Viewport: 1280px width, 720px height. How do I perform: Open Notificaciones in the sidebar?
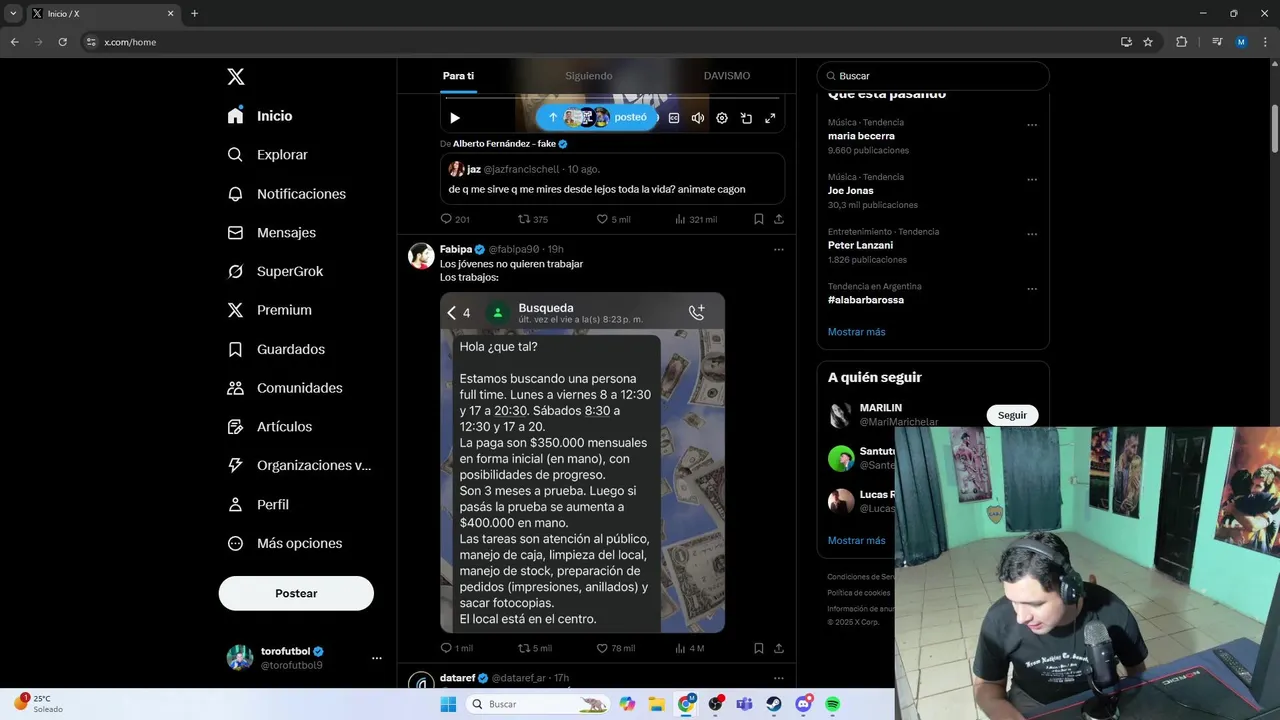286,194
